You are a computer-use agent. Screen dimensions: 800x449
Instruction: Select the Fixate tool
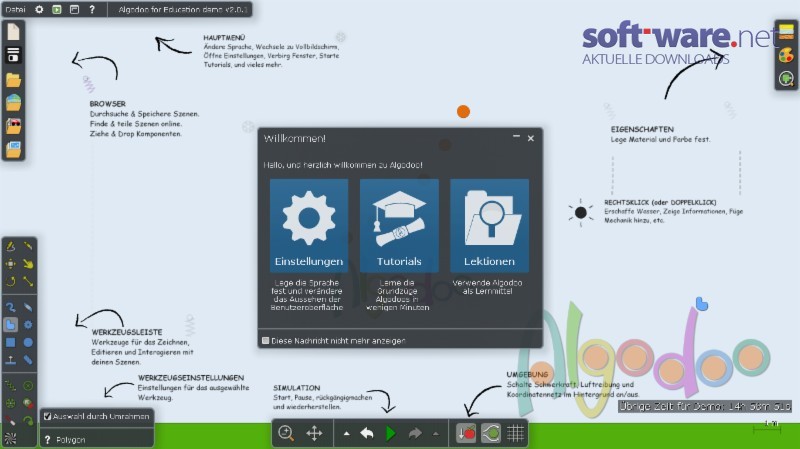tap(28, 386)
